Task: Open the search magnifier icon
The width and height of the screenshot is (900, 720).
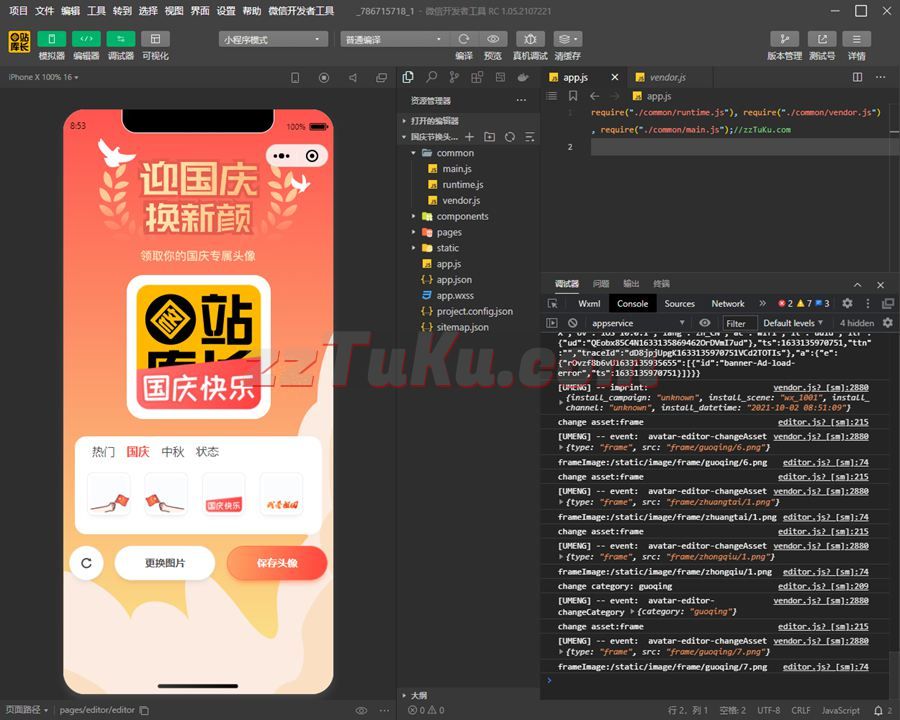Action: click(431, 77)
